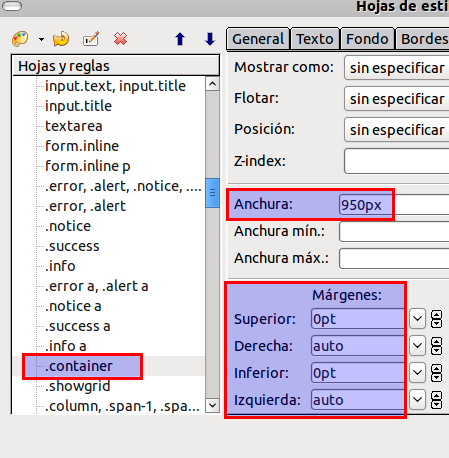Open the Mostrar como dropdown
This screenshot has width=449, height=458.
point(397,68)
